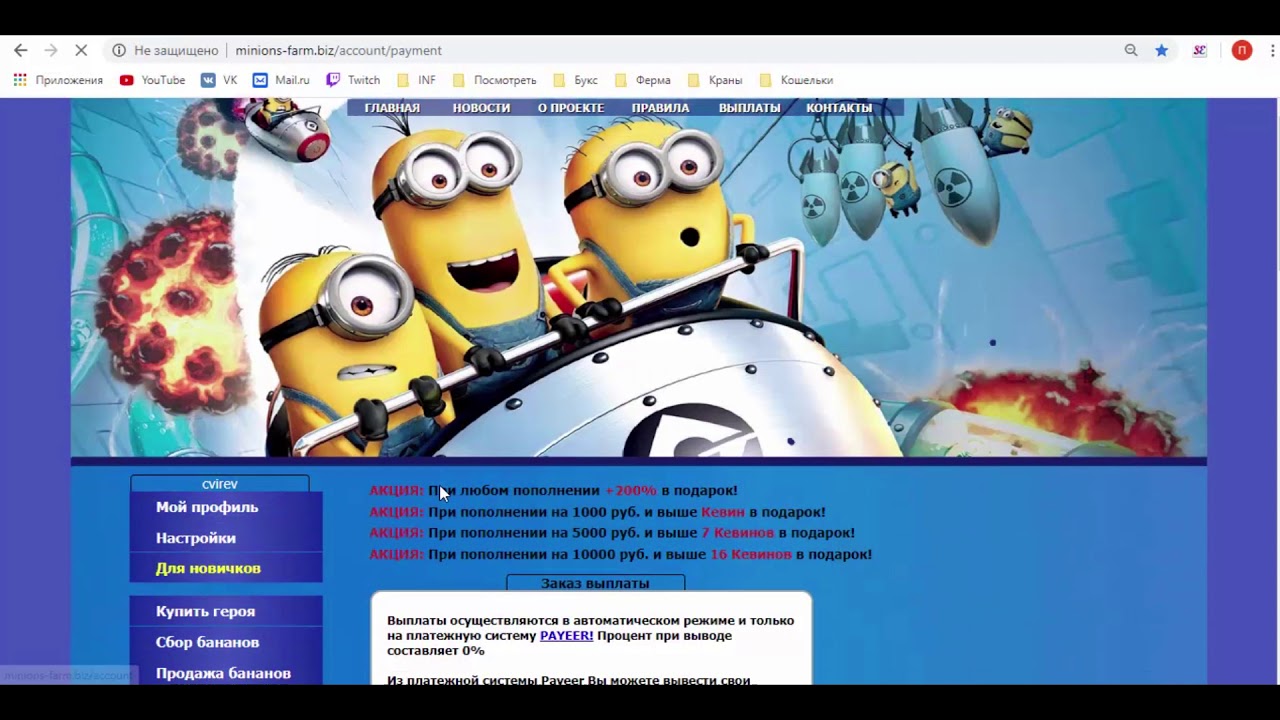Click the bookmark star icon
1280x720 pixels.
(x=1161, y=50)
